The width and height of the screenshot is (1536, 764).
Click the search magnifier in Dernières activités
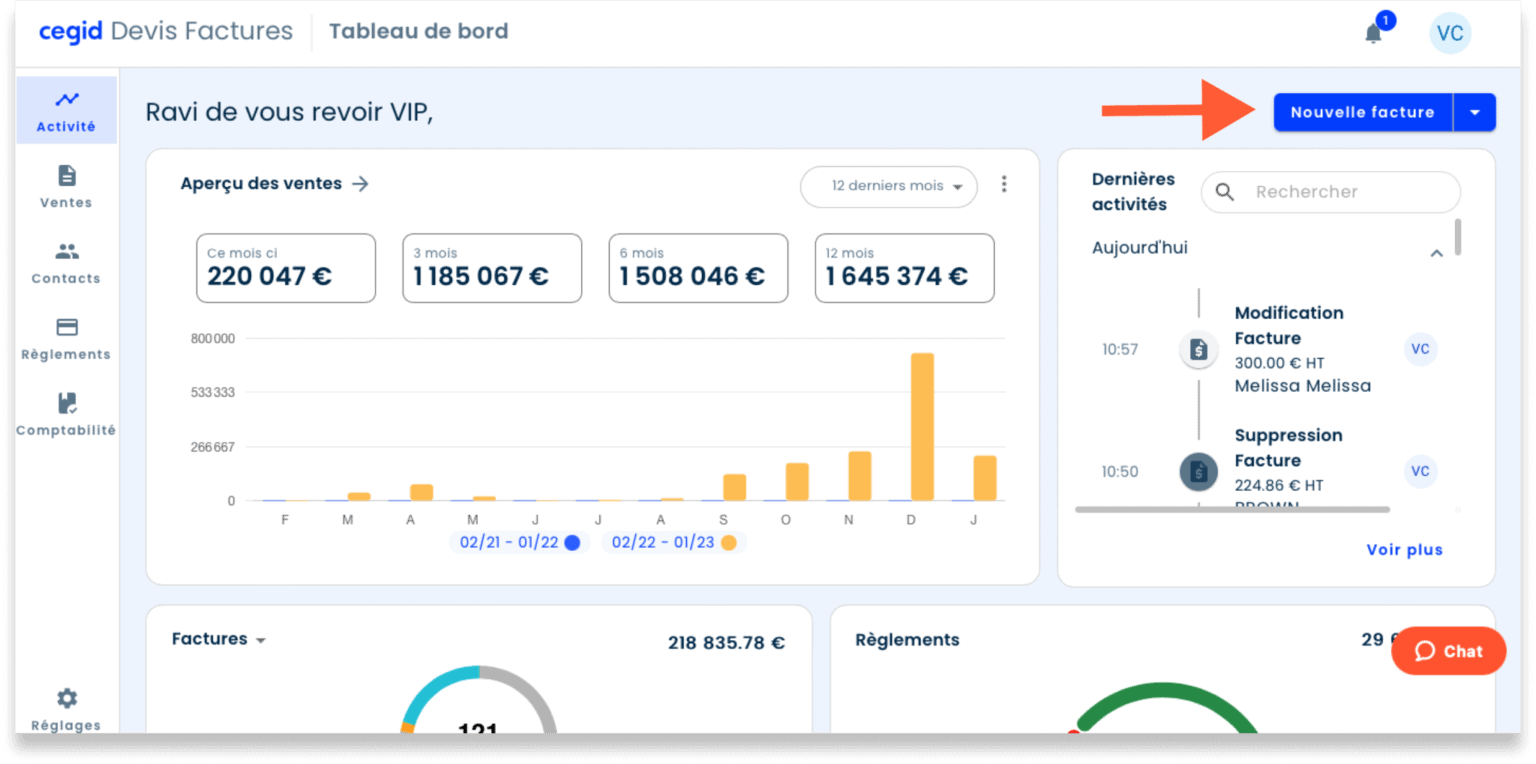tap(1225, 192)
